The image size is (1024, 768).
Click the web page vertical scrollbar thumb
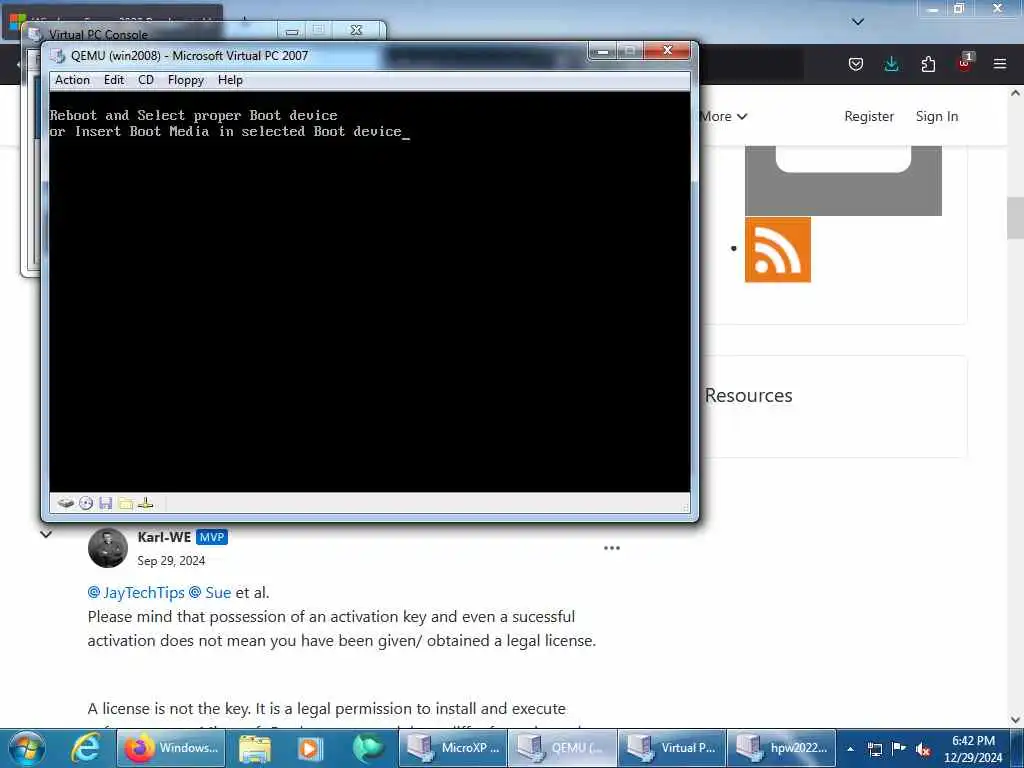pyautogui.click(x=1015, y=217)
